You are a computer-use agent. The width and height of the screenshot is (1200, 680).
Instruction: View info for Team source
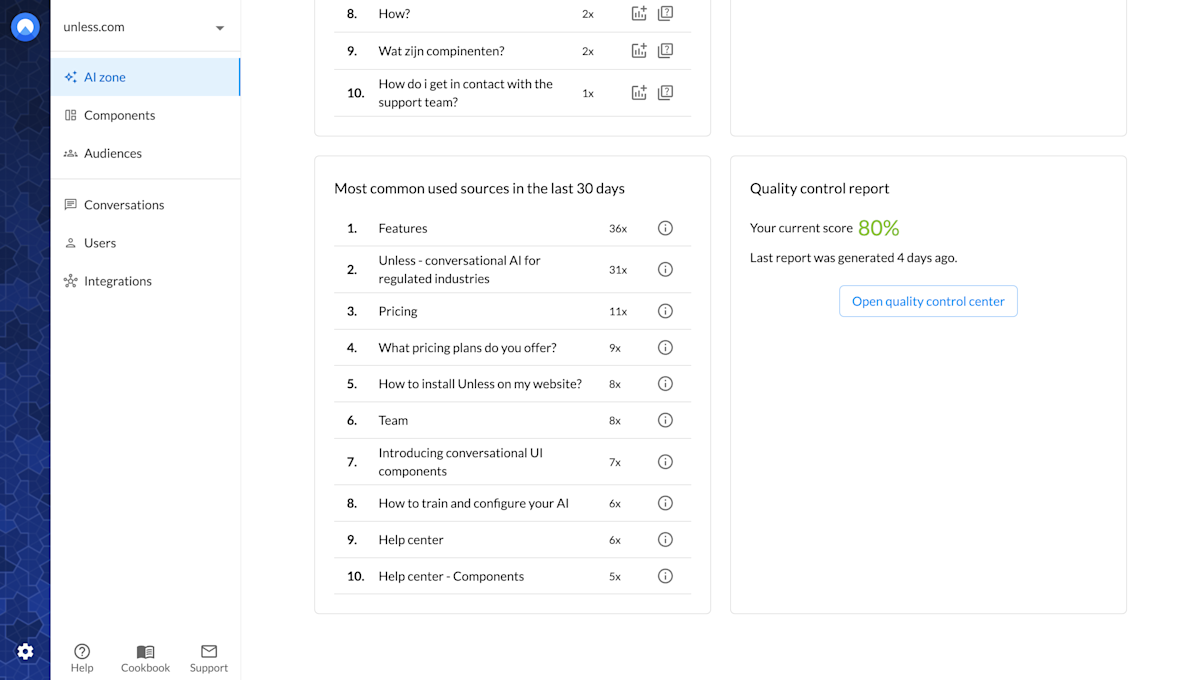pos(665,420)
